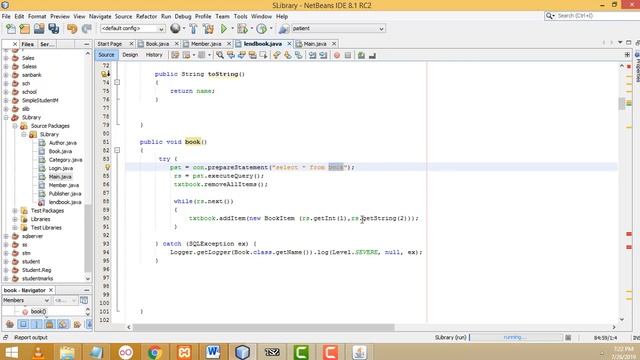Image resolution: width=640 pixels, height=360 pixels.
Task: Collapse the SLibrary project node
Action: (x=6, y=117)
